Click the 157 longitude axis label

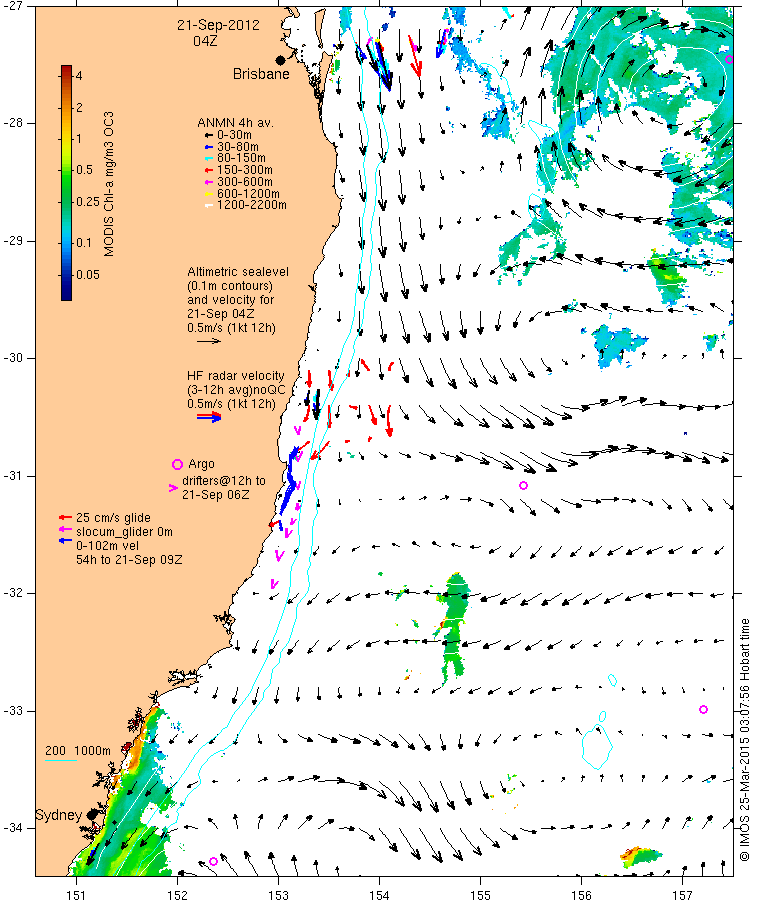coord(683,894)
